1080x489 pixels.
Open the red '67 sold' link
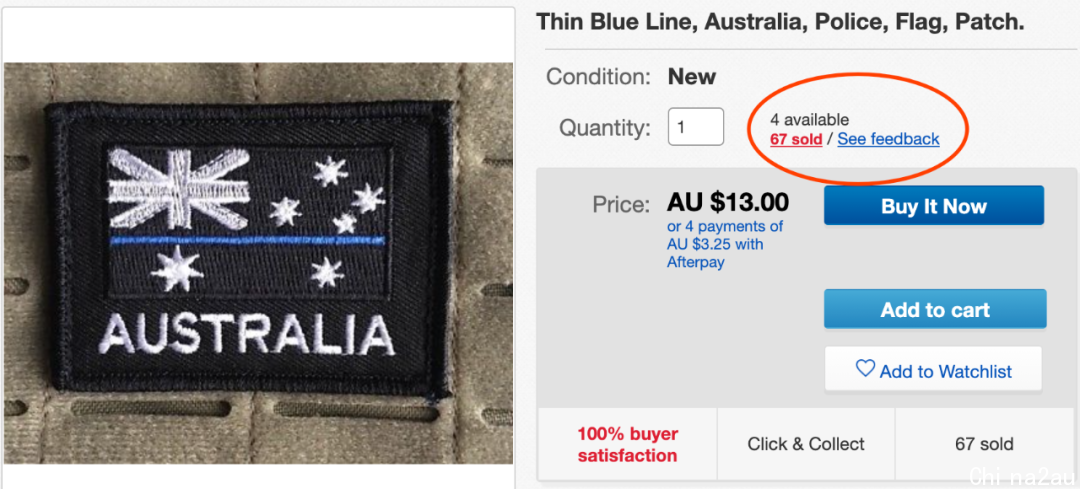(796, 139)
